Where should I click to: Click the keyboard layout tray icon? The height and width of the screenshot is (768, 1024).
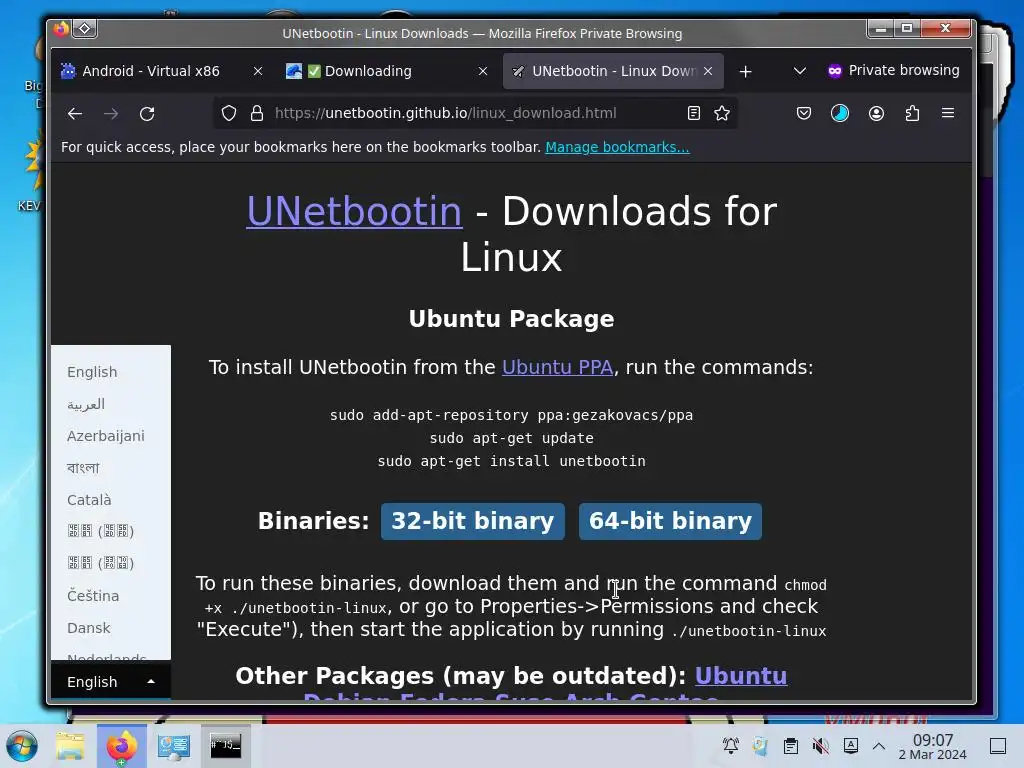pos(850,746)
